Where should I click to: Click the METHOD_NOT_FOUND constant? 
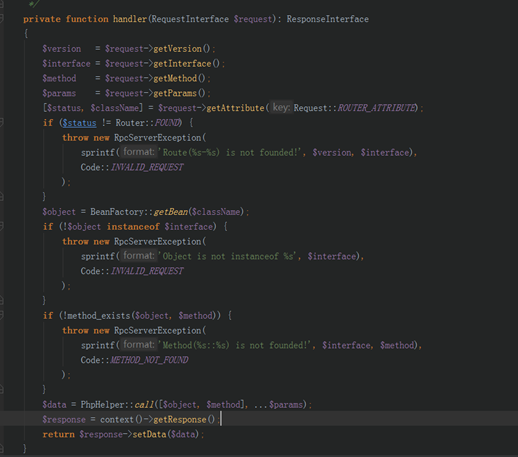(x=149, y=360)
